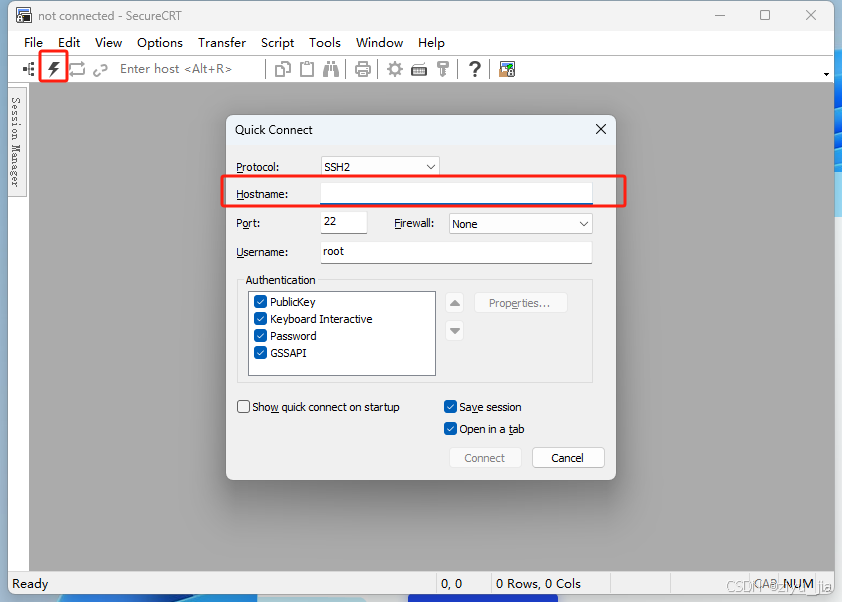Click the Quick Connect lightning icon
Image resolution: width=842 pixels, height=602 pixels.
(x=54, y=69)
